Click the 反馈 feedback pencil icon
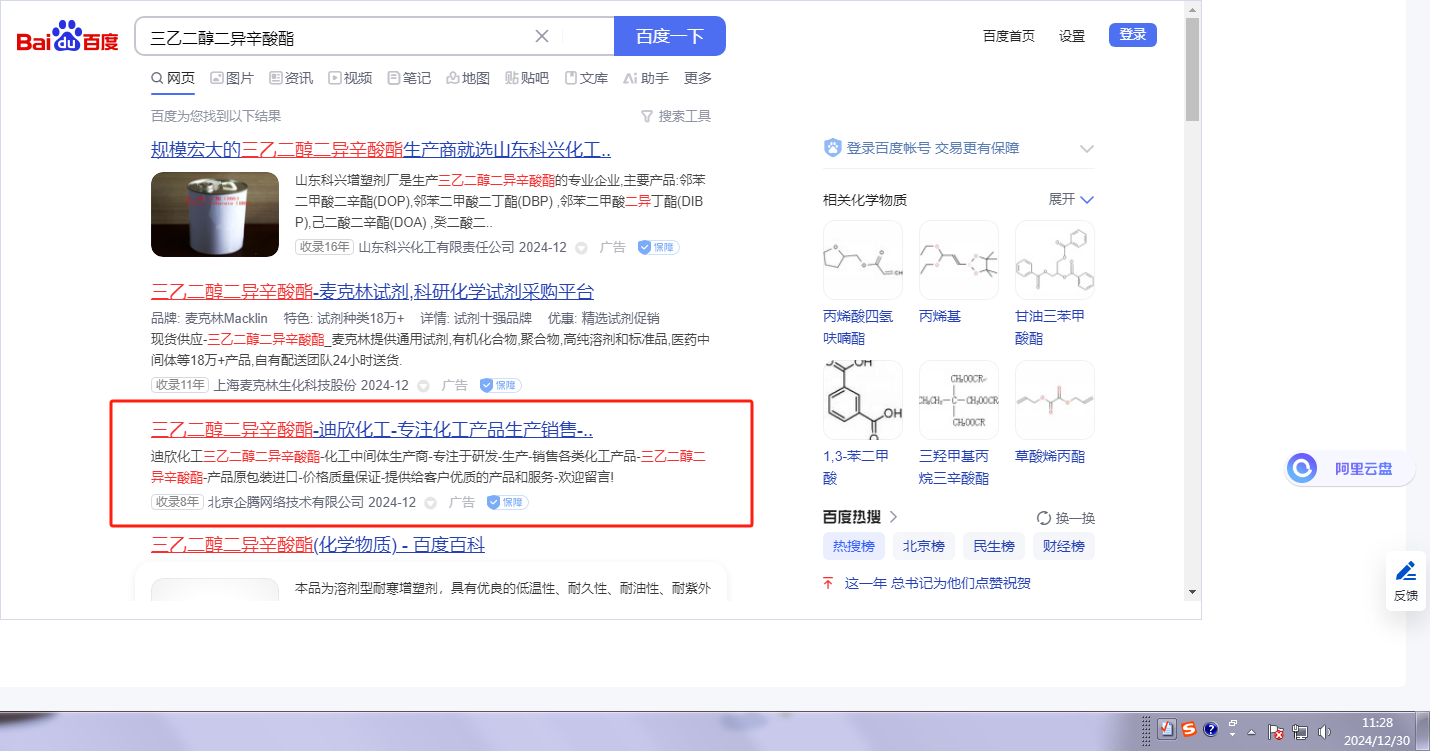The image size is (1430, 751). [x=1406, y=572]
